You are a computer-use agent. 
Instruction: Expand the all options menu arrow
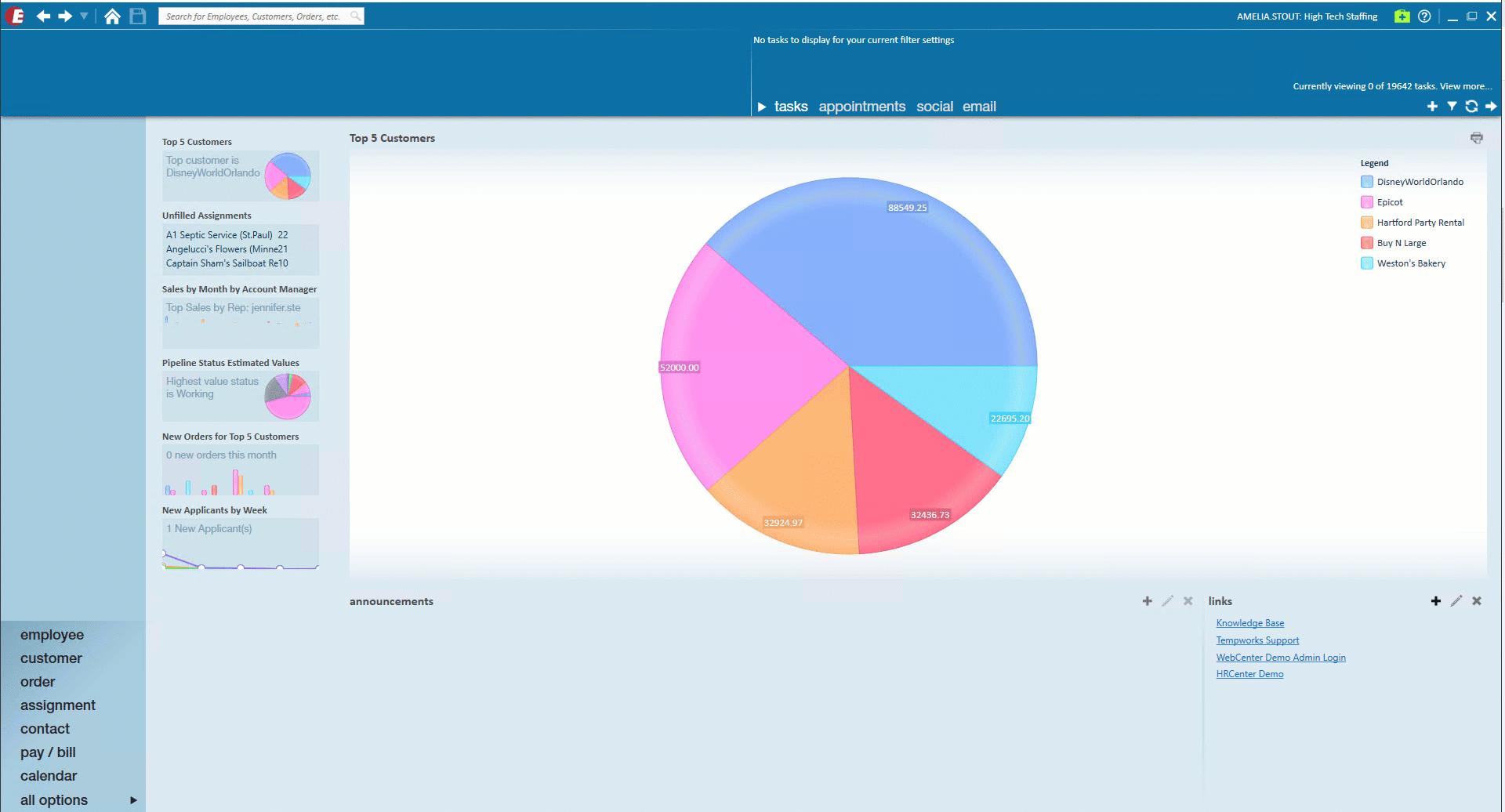[133, 800]
